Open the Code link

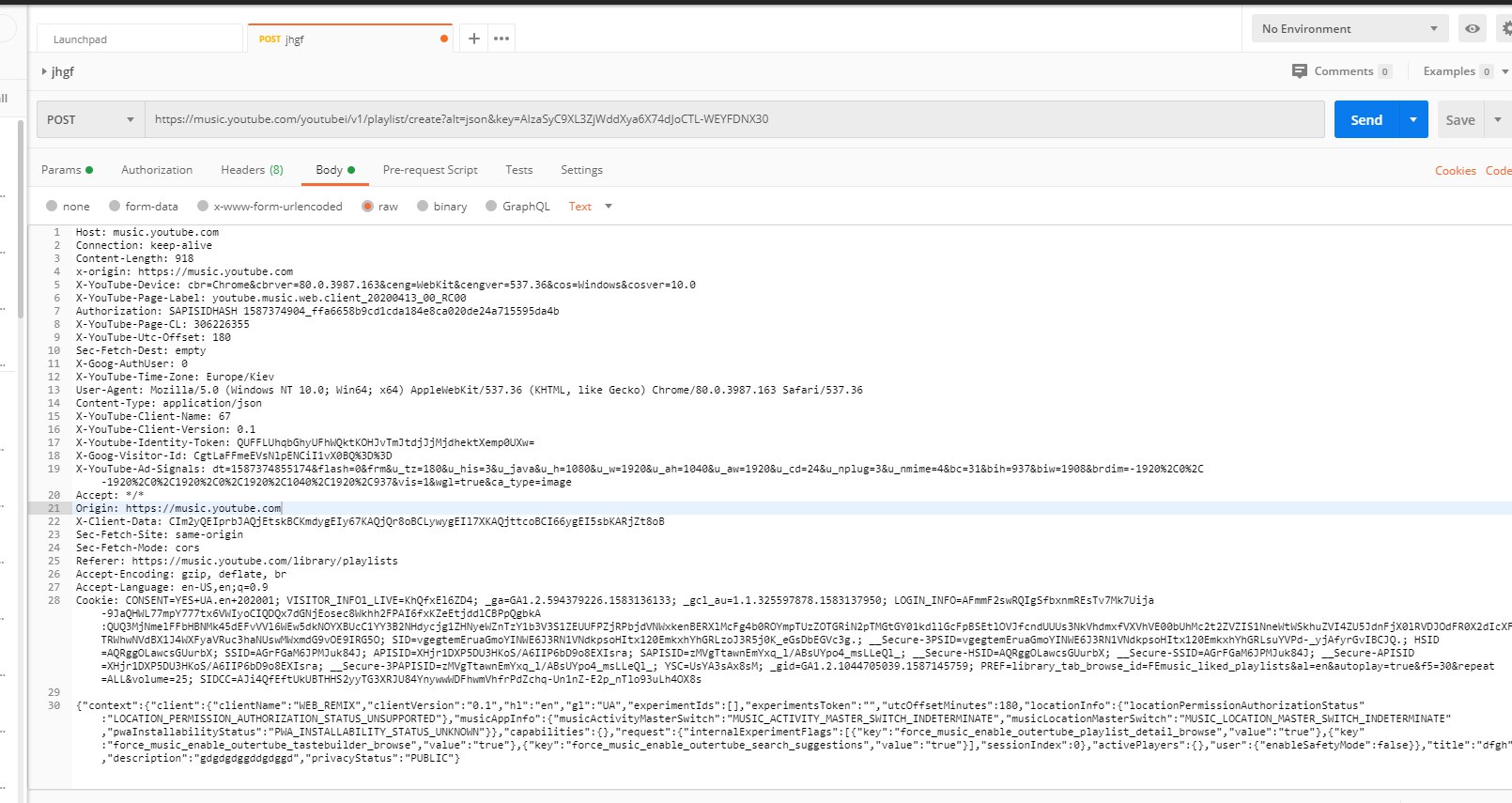1498,171
